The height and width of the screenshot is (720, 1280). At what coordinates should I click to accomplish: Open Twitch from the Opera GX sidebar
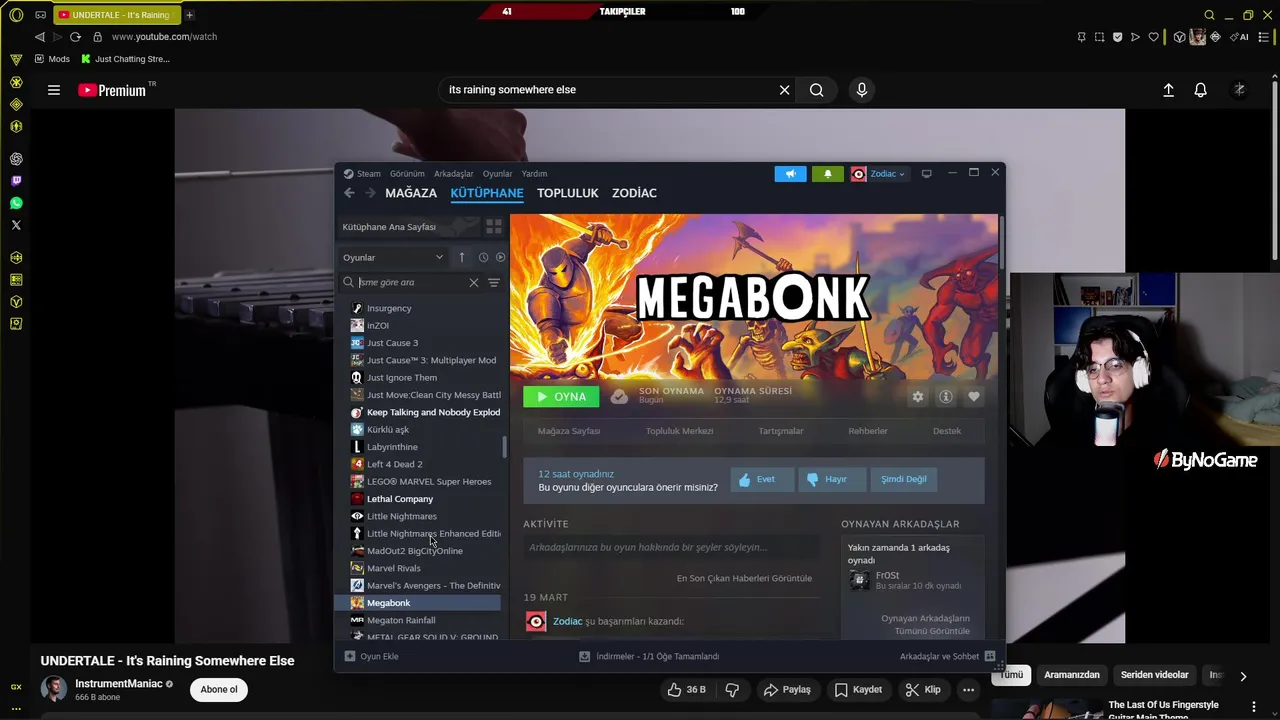[x=16, y=181]
